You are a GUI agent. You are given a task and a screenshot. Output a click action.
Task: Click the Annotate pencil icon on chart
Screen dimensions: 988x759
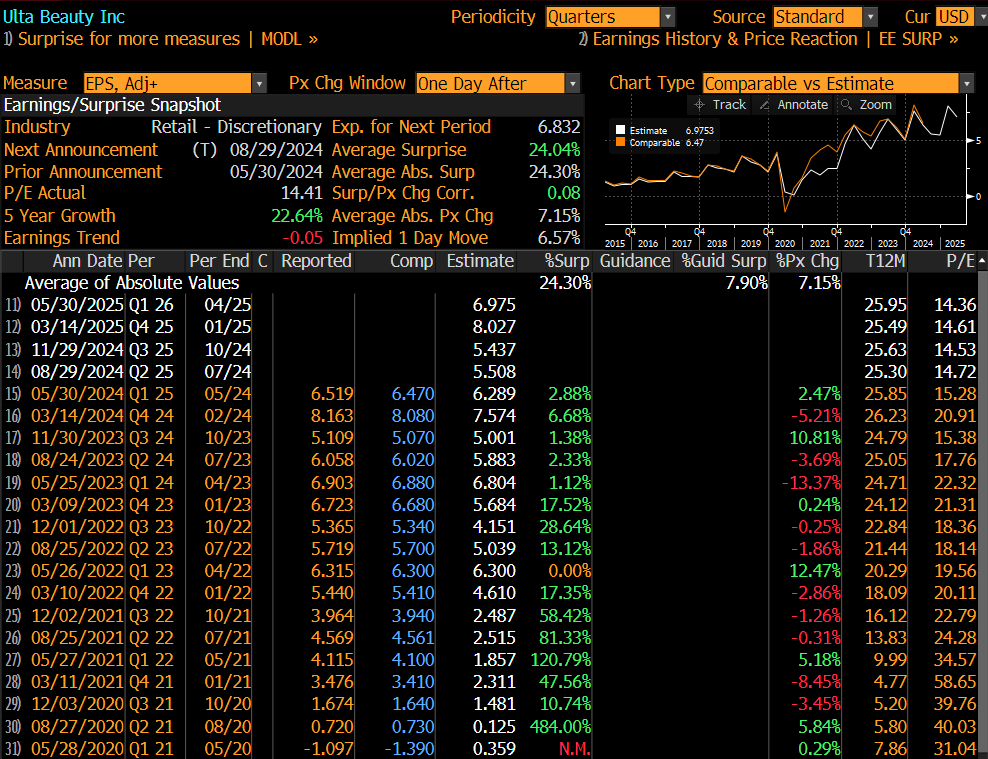pos(764,105)
